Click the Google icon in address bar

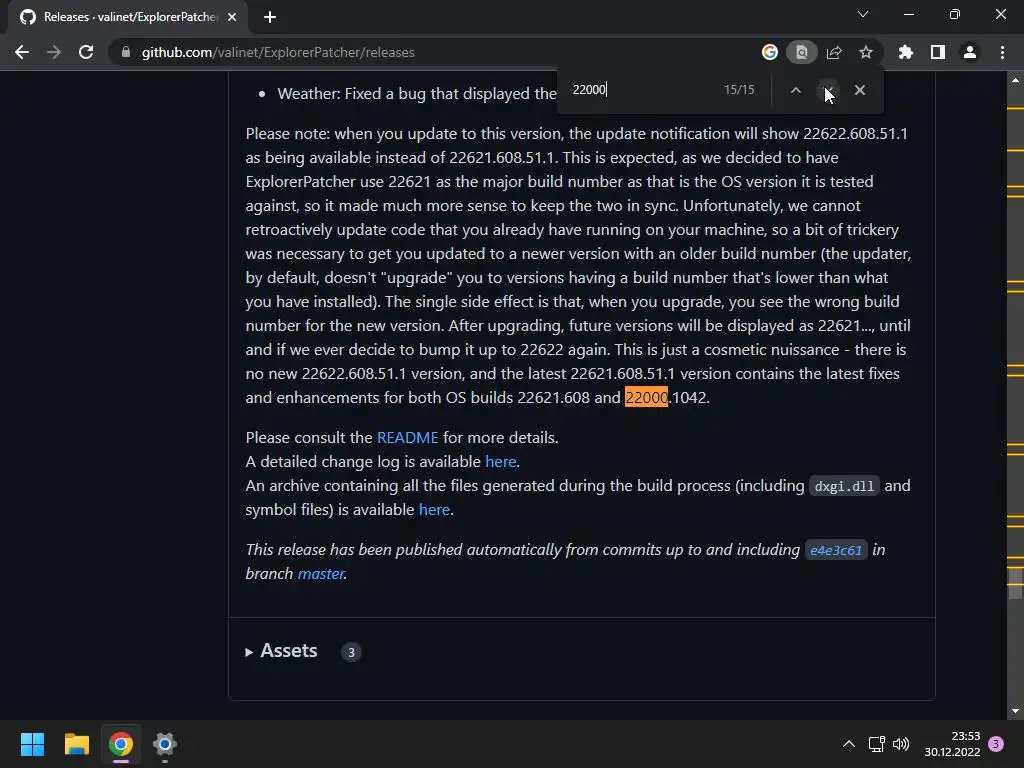pyautogui.click(x=770, y=52)
